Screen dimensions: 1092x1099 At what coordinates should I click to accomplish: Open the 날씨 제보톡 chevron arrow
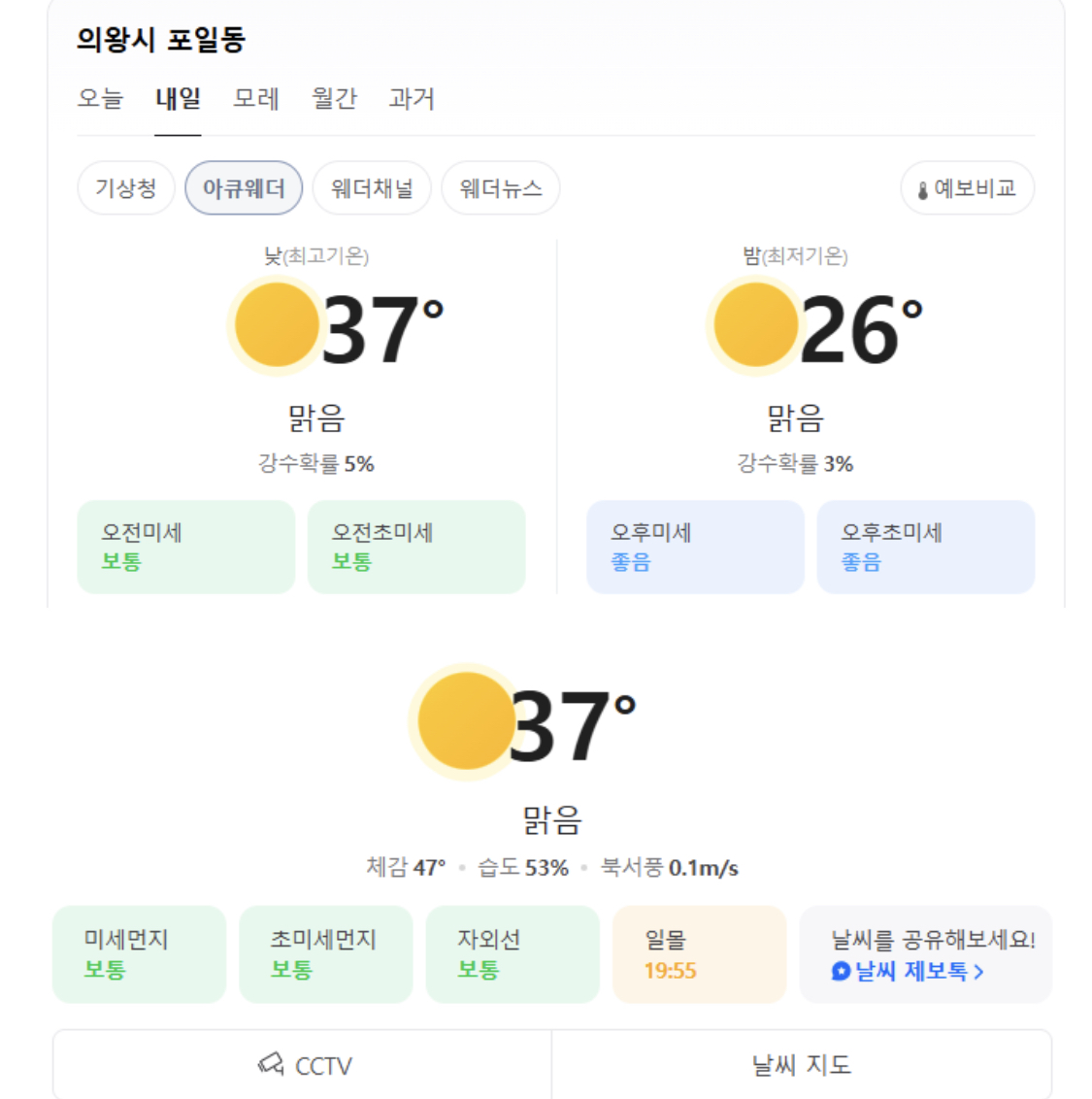pos(978,972)
